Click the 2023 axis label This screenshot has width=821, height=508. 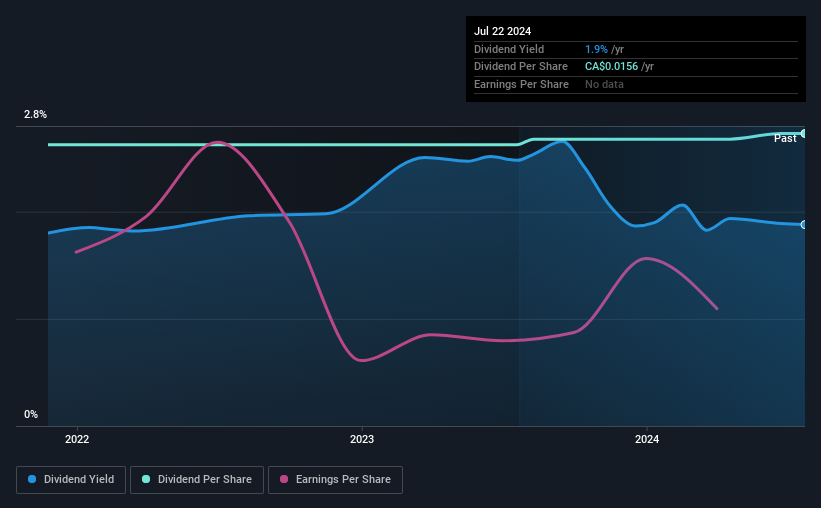[362, 439]
